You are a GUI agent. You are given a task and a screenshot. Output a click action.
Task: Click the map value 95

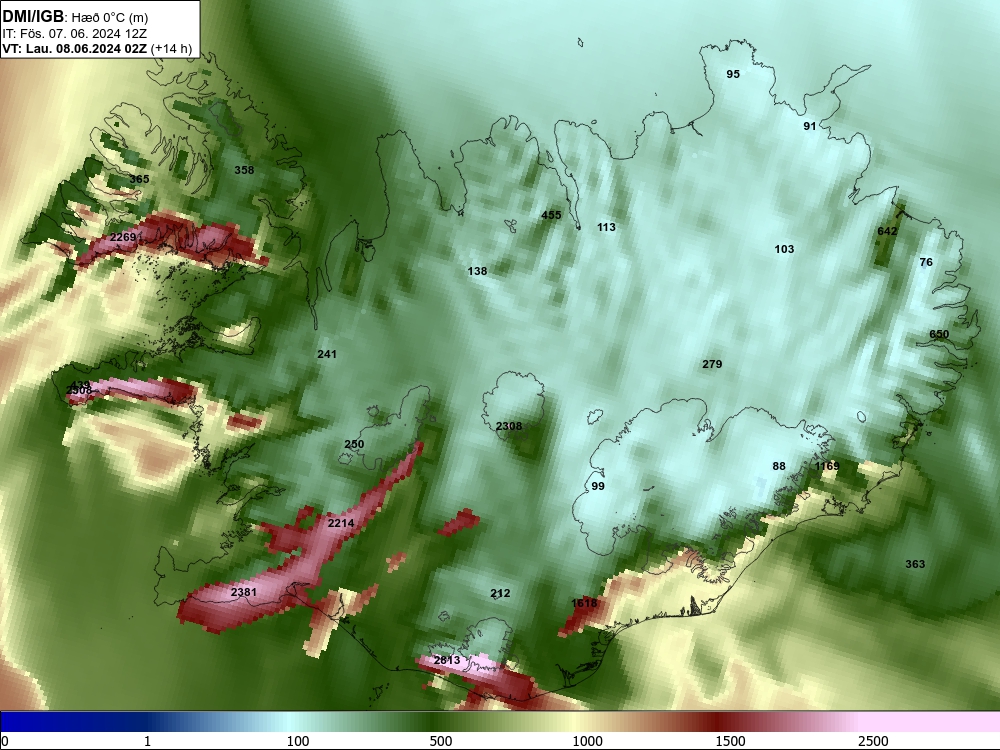(733, 74)
